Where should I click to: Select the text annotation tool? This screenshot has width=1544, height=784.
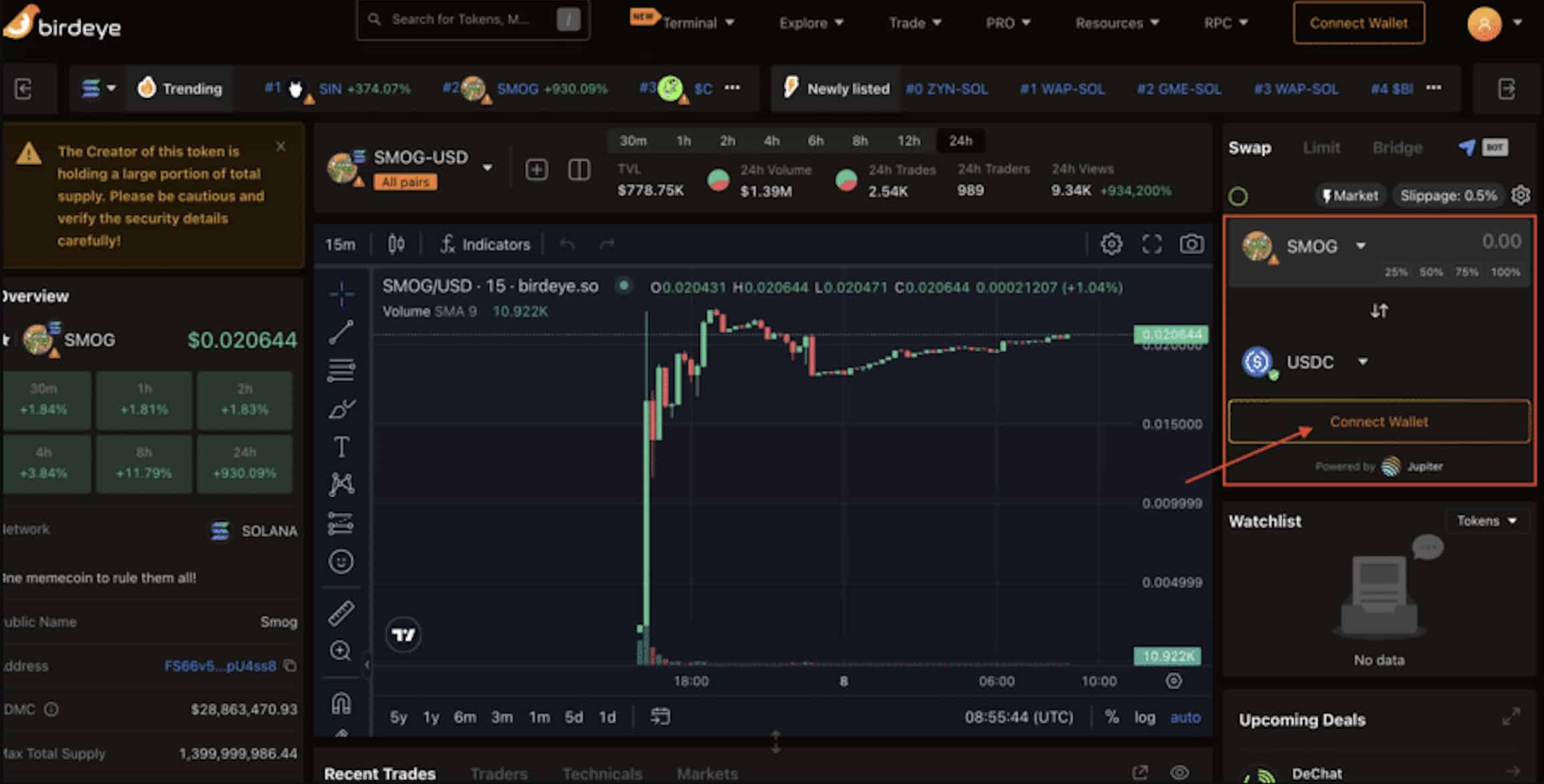[x=341, y=447]
